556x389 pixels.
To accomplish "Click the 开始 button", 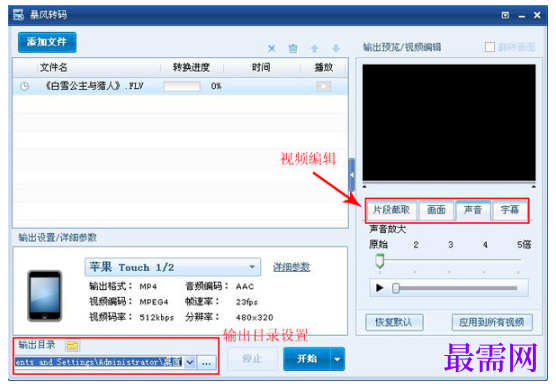I will (307, 359).
